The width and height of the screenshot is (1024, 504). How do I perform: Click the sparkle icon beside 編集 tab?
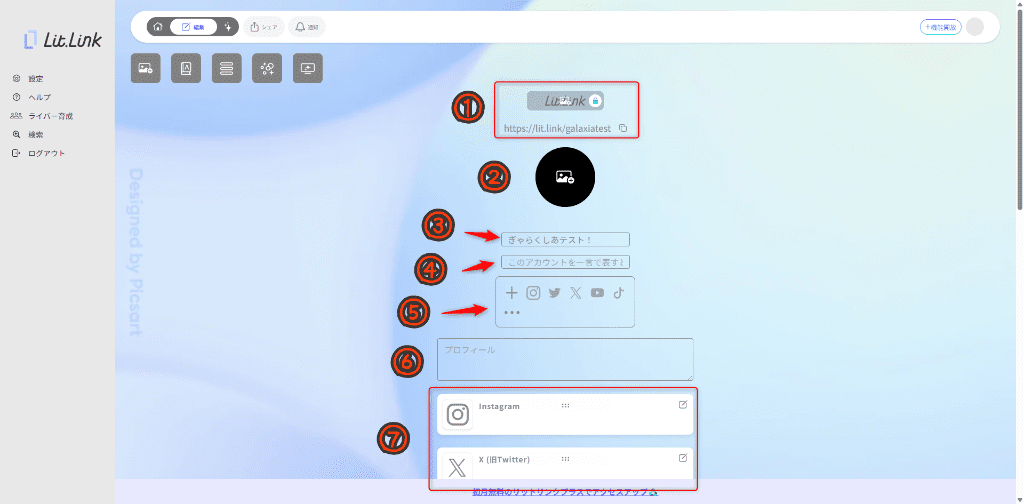229,27
